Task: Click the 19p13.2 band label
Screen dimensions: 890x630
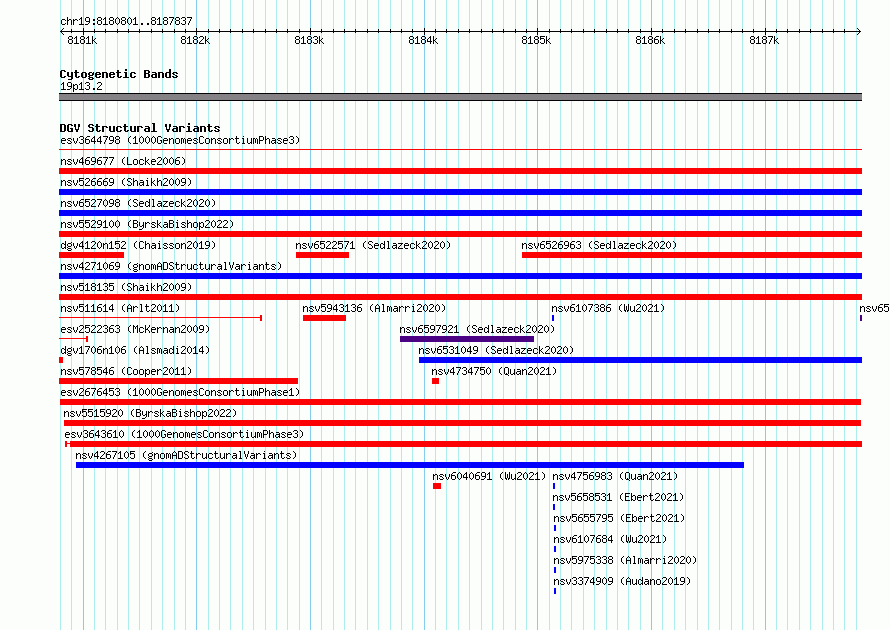Action: click(81, 86)
